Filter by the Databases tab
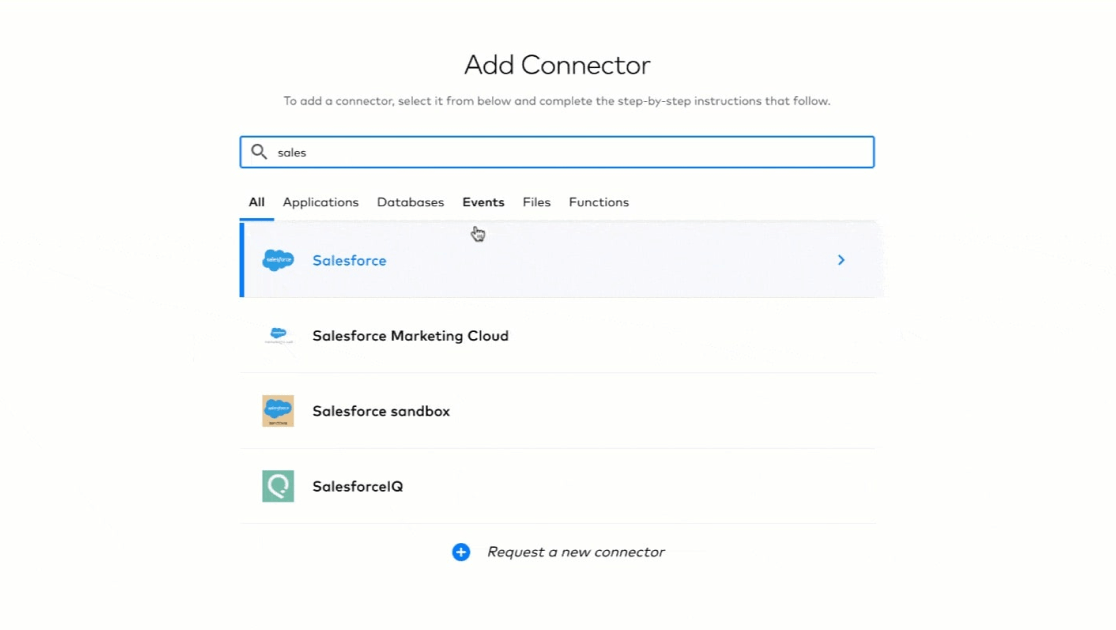The image size is (1116, 630). [x=410, y=202]
